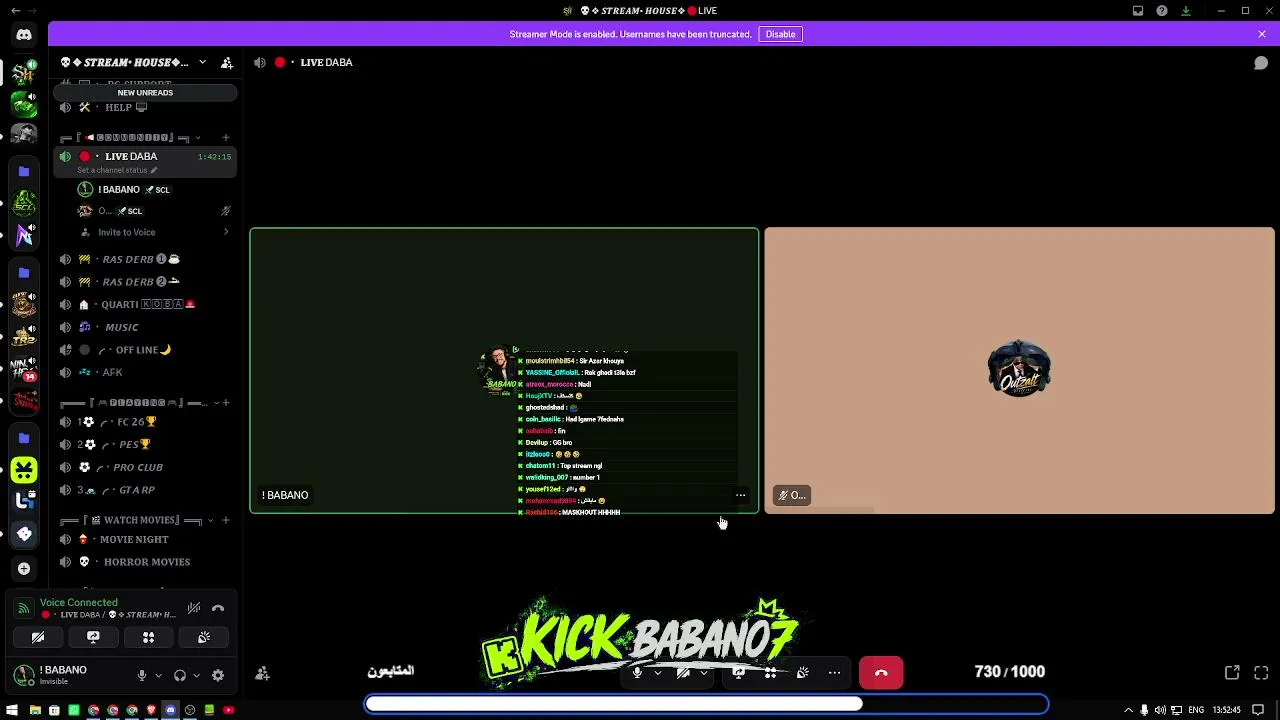The image size is (1280, 720).
Task: Join the OFF LINE voice channel
Action: coord(145,350)
